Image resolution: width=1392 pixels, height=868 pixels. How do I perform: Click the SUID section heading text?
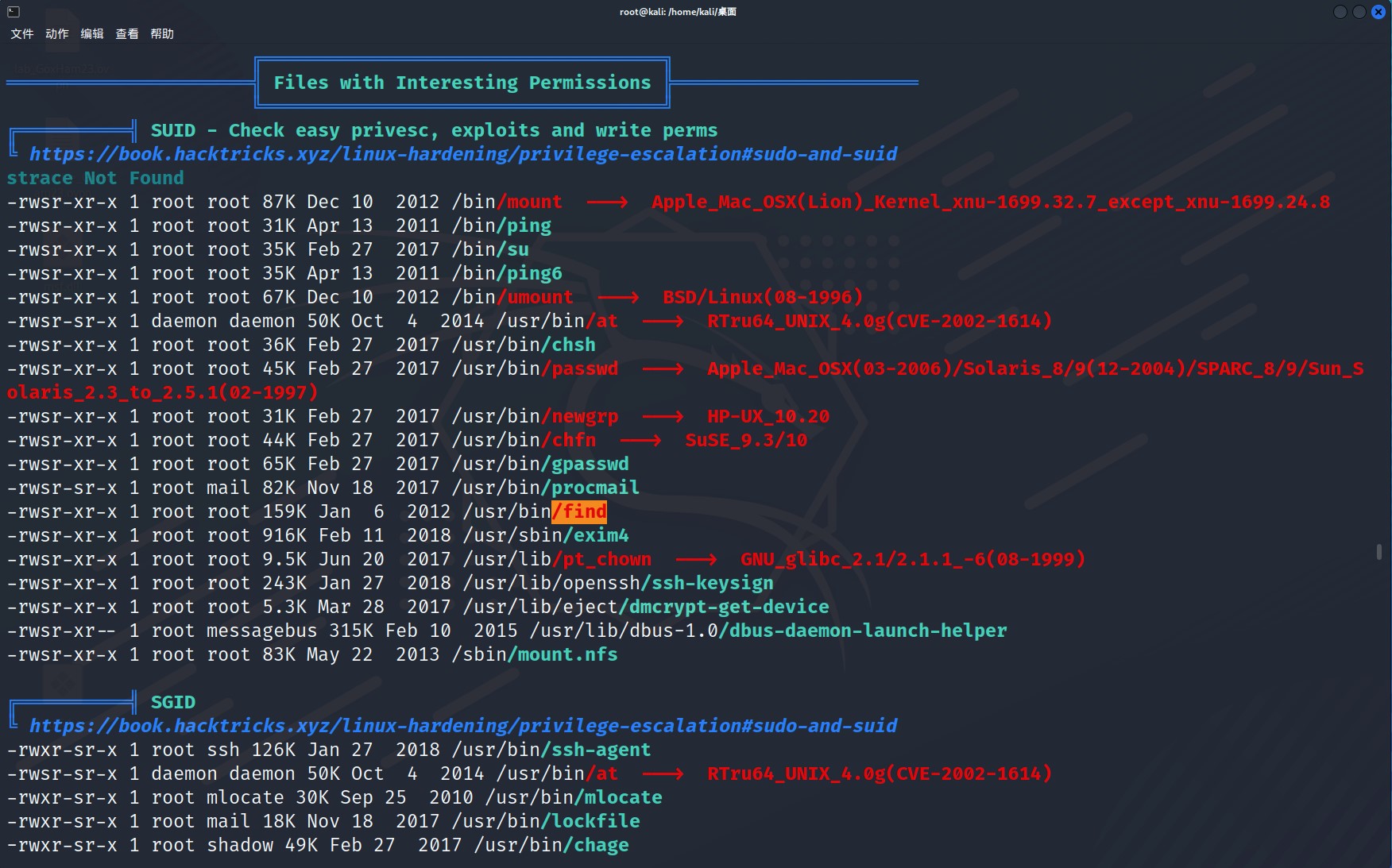[435, 130]
